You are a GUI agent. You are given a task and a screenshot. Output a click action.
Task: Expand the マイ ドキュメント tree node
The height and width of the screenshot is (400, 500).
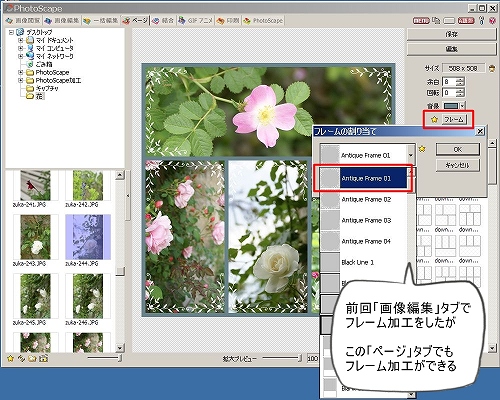point(20,40)
